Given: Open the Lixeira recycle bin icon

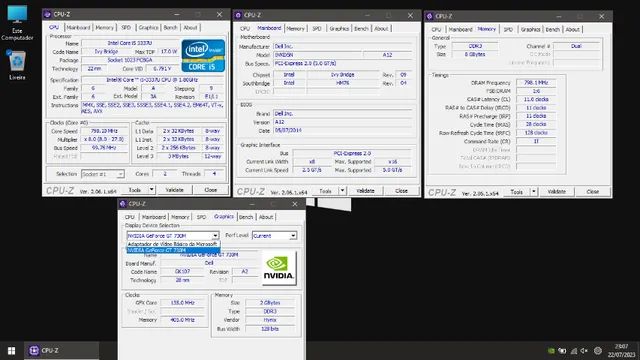Looking at the screenshot, I should coord(17,65).
